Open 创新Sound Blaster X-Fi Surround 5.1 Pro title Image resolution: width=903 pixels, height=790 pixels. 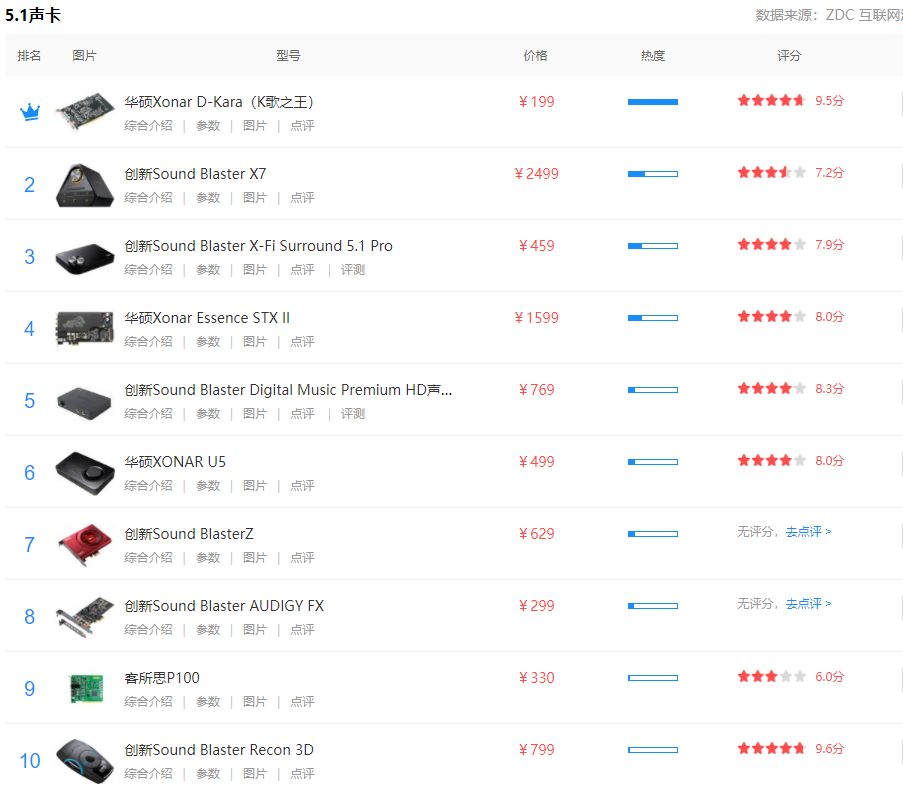coord(258,246)
